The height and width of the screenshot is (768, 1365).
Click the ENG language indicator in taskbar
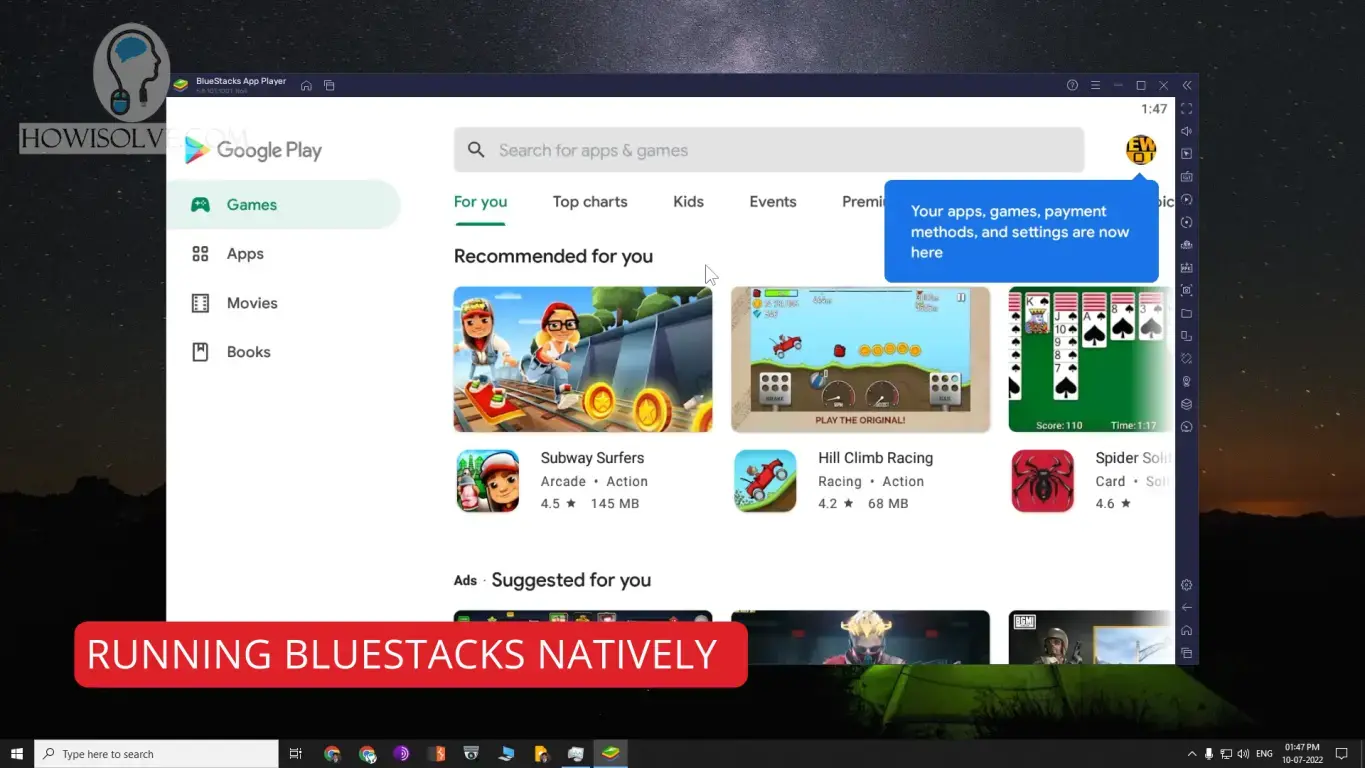pyautogui.click(x=1264, y=754)
